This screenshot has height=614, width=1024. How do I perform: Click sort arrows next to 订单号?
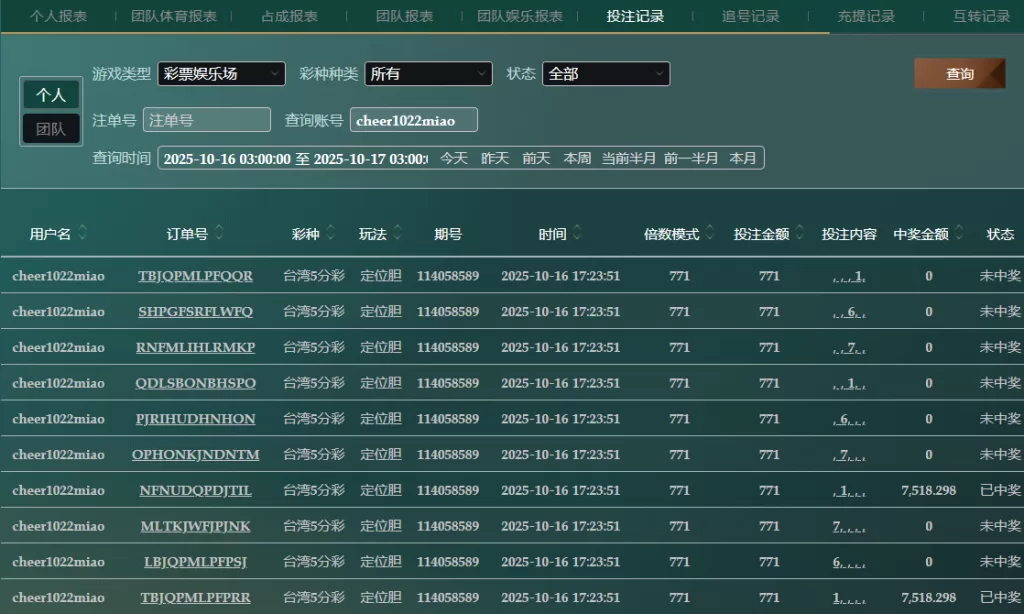tap(219, 233)
